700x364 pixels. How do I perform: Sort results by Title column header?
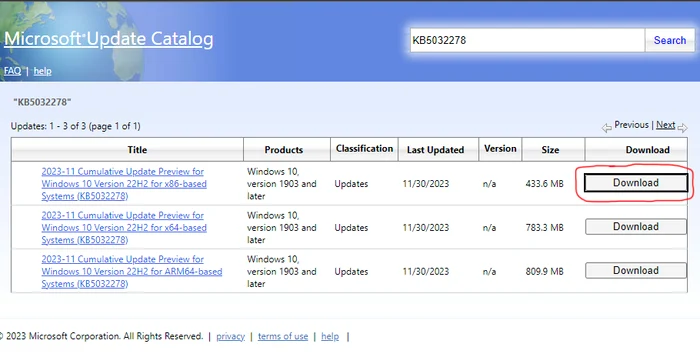point(137,150)
